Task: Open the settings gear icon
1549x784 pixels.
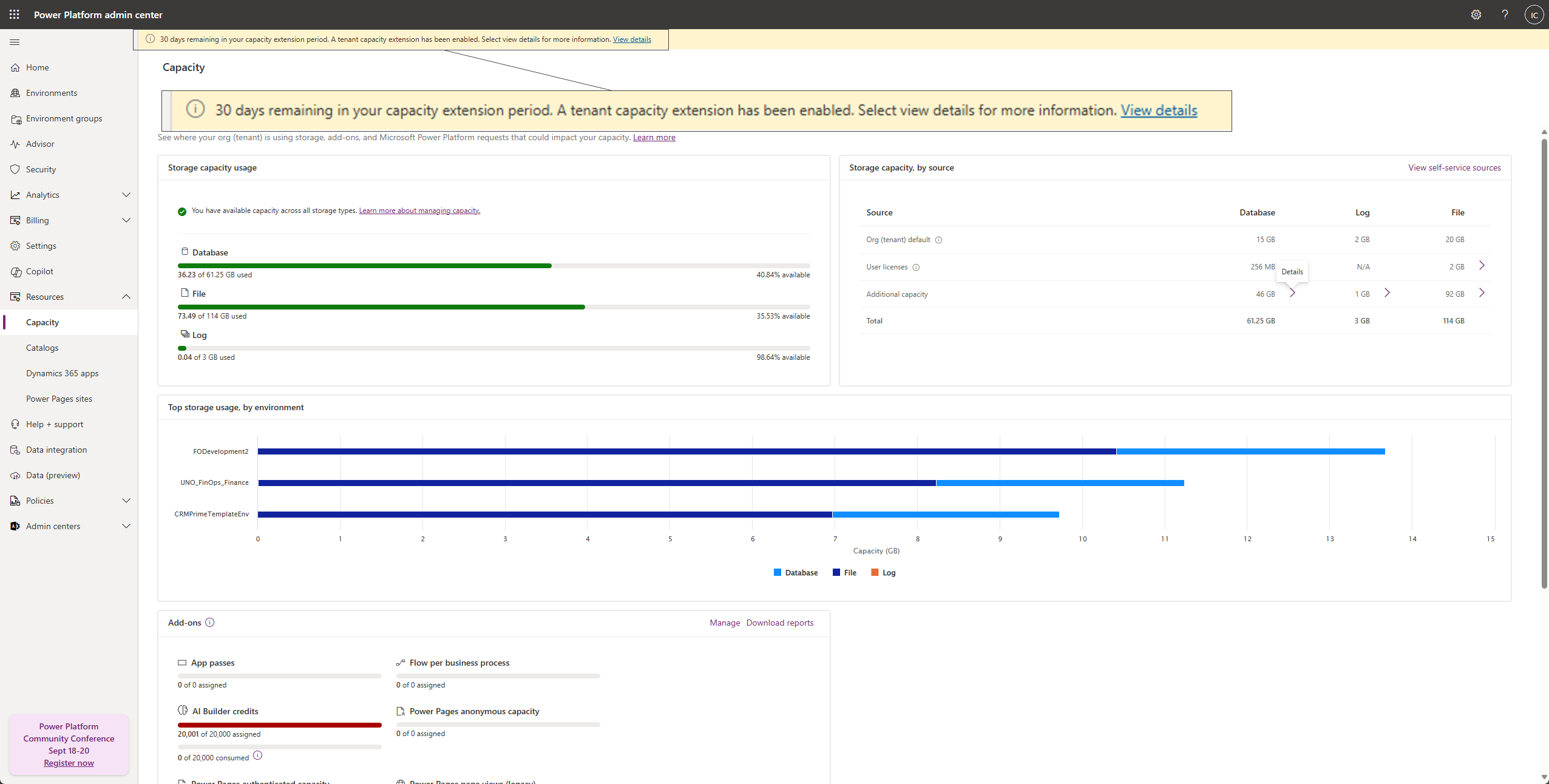Action: tap(1476, 15)
